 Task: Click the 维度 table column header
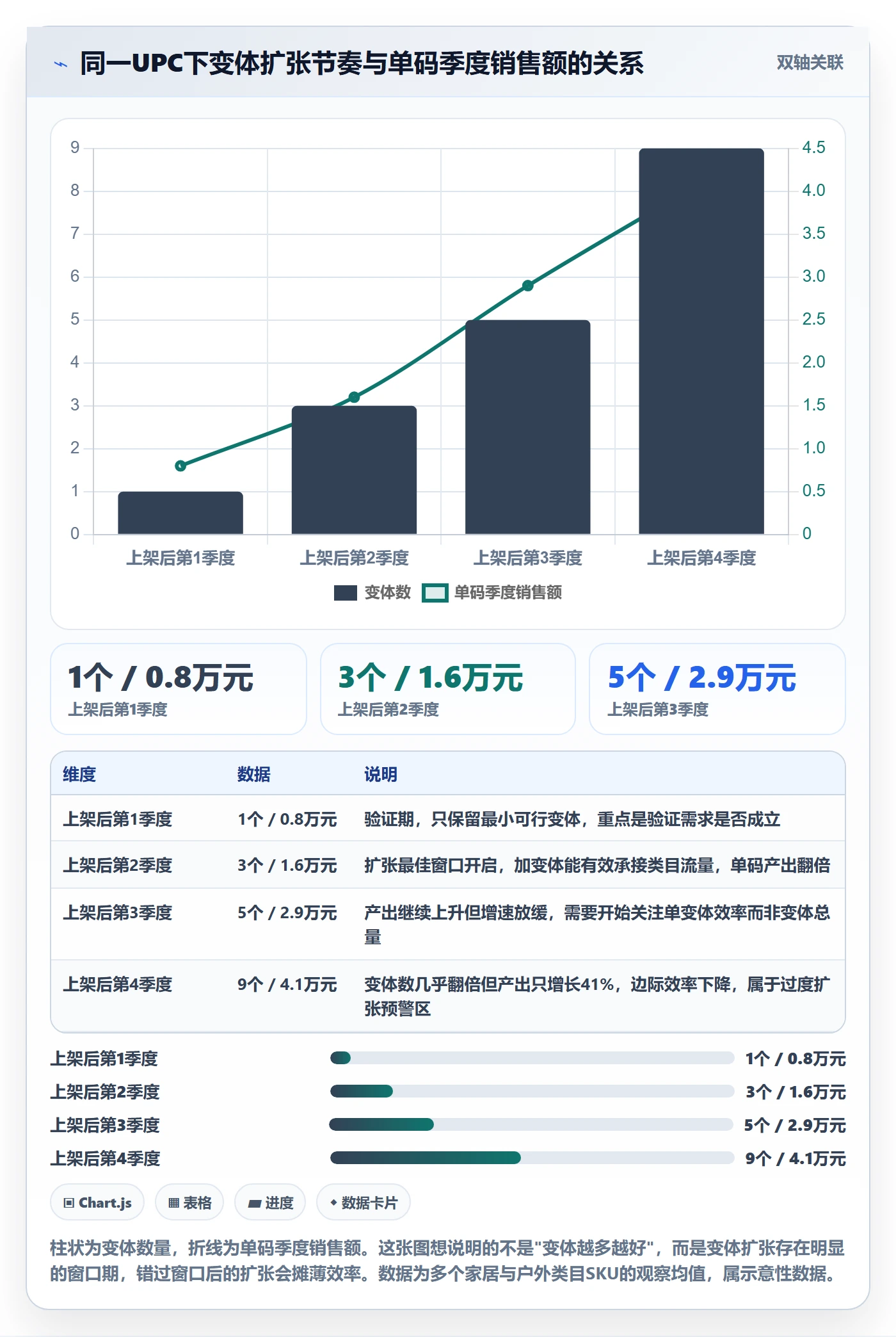pos(79,774)
